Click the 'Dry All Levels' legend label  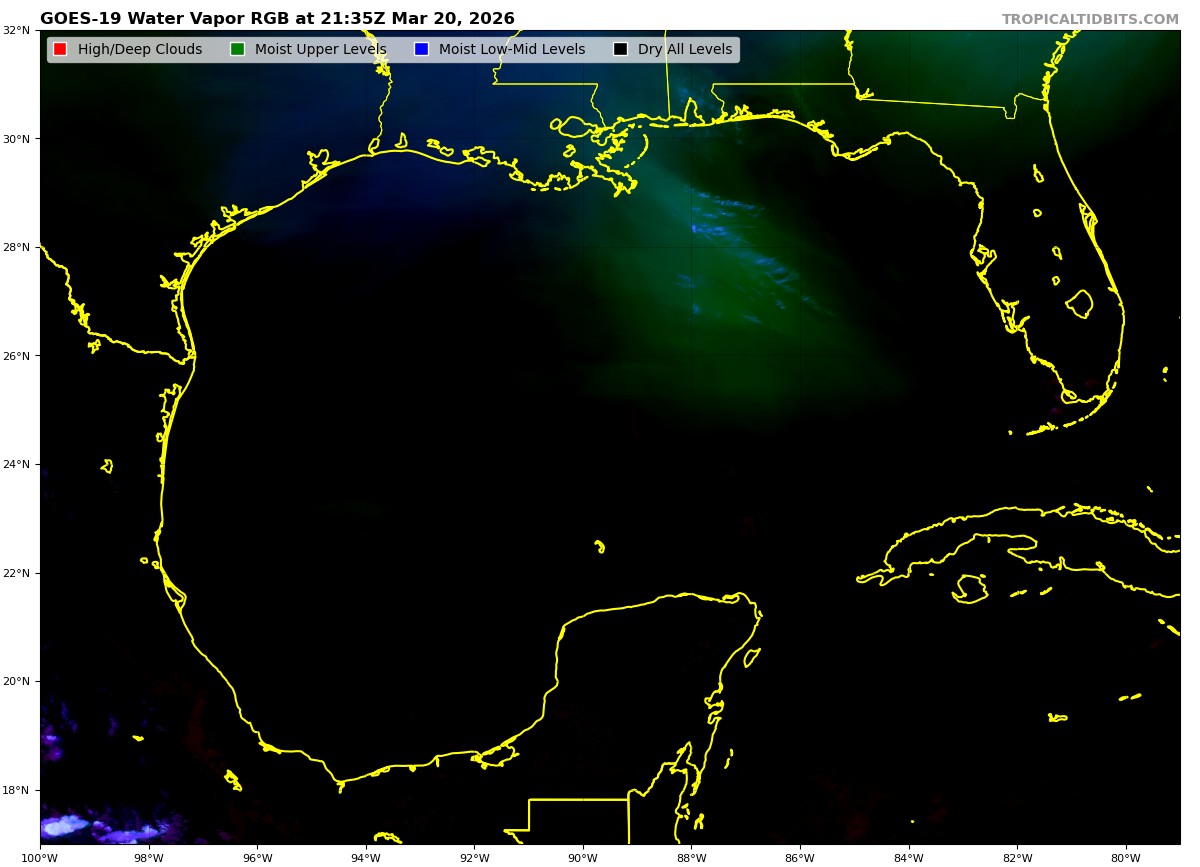[684, 50]
